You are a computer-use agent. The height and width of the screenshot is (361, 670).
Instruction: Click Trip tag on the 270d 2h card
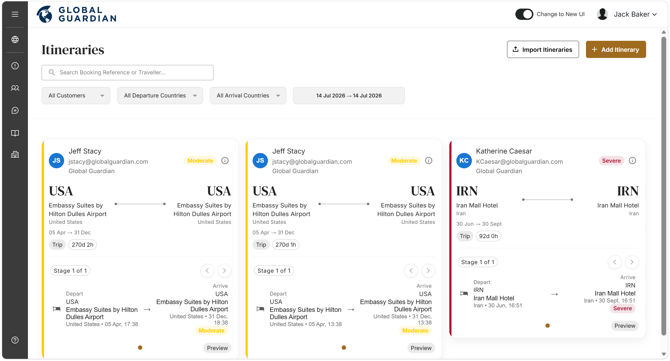click(57, 245)
